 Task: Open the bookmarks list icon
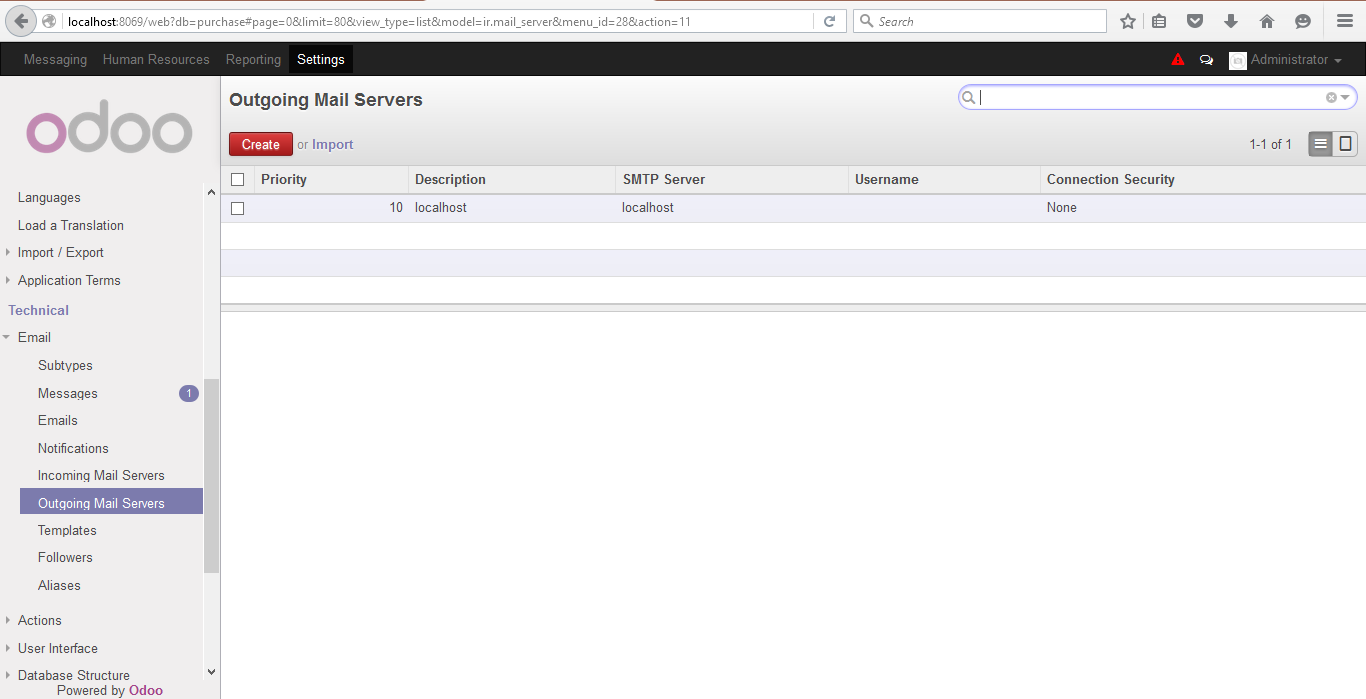click(x=1159, y=21)
